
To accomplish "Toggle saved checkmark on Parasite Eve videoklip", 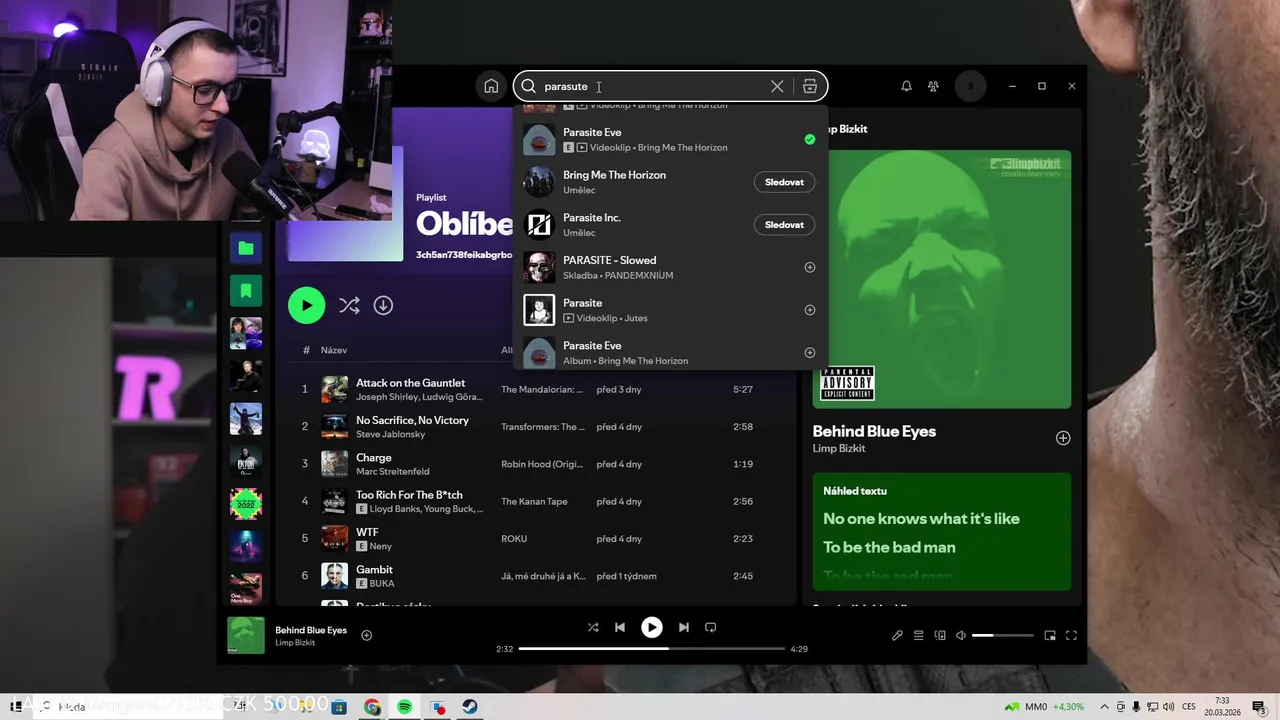I will [x=810, y=139].
